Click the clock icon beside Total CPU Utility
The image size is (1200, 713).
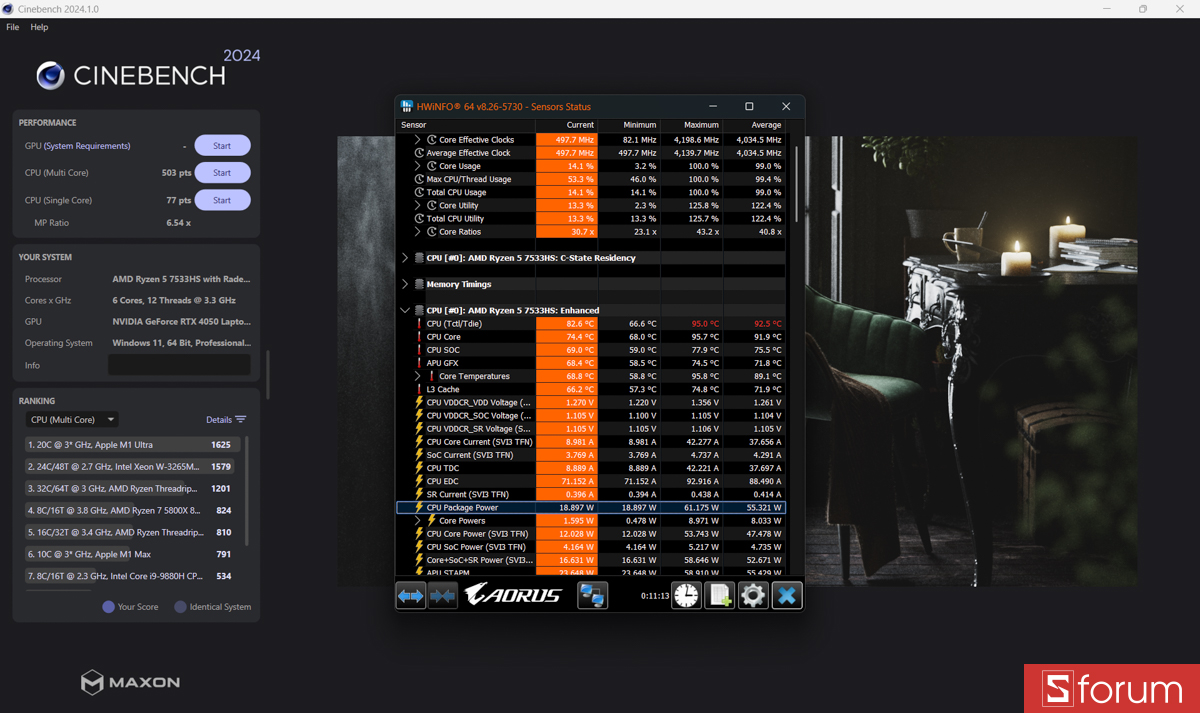(x=420, y=218)
